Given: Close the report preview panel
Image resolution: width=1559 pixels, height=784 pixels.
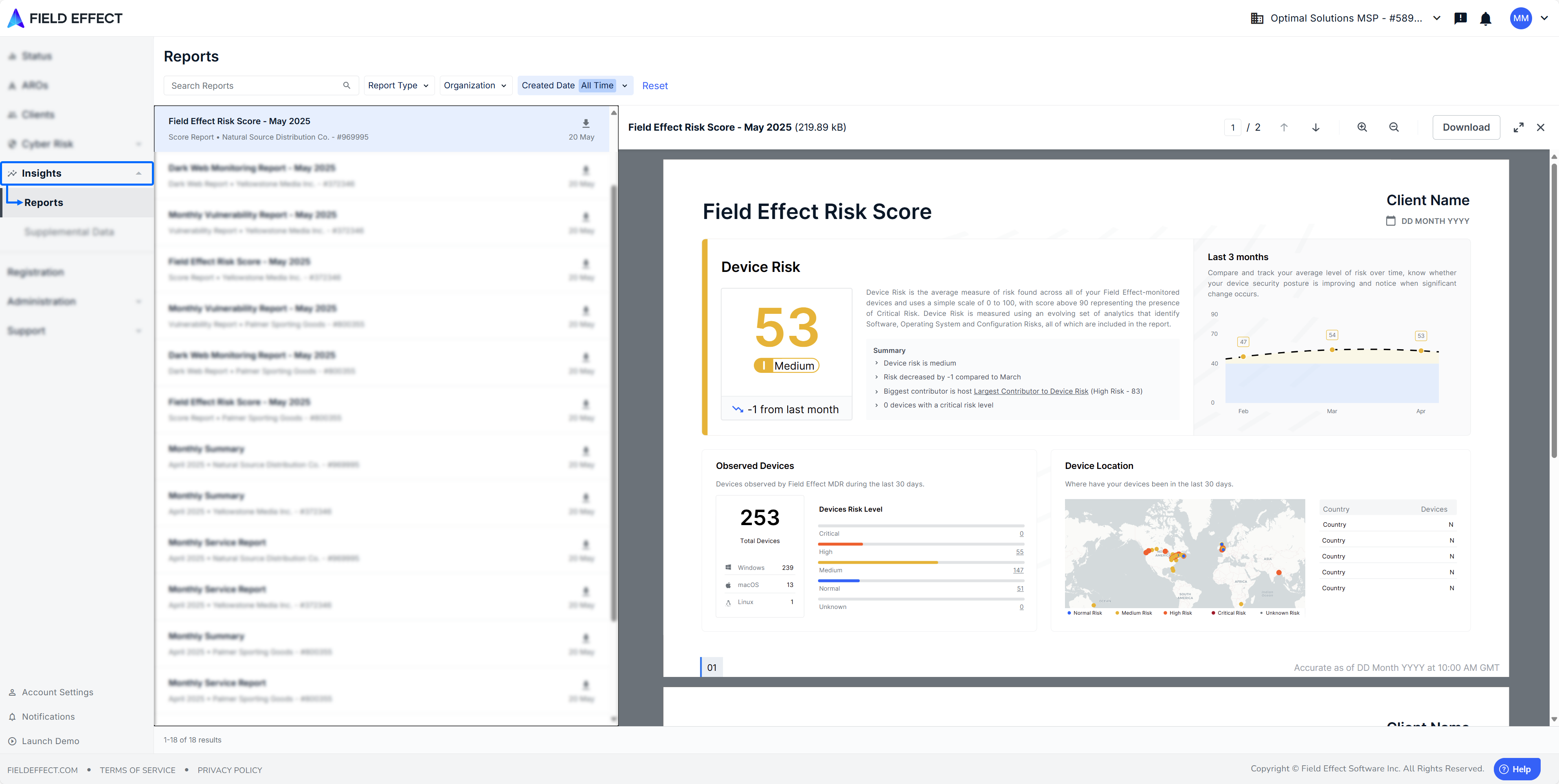Looking at the screenshot, I should coord(1540,127).
